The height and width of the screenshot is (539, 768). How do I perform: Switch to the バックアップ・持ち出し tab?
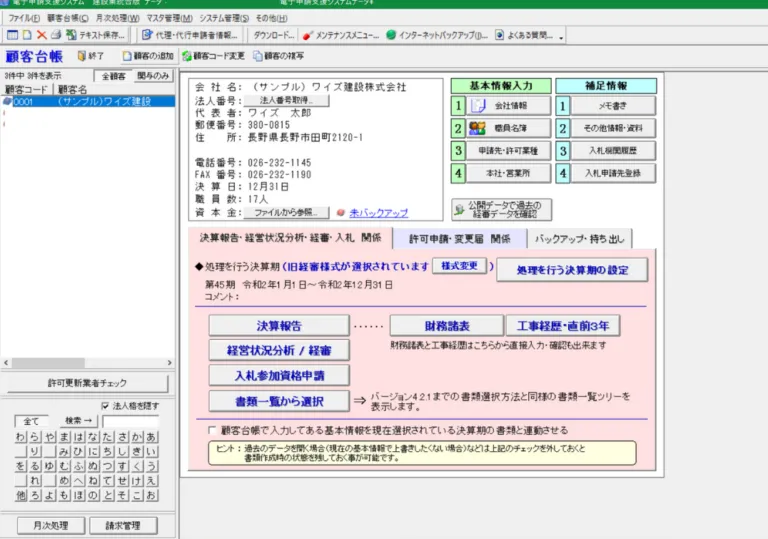tap(580, 239)
